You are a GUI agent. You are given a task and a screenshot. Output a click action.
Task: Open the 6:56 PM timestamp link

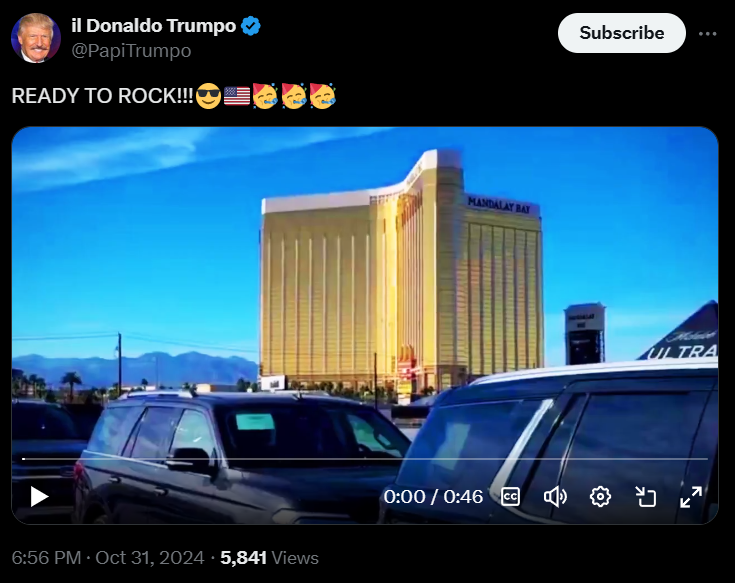pos(46,558)
